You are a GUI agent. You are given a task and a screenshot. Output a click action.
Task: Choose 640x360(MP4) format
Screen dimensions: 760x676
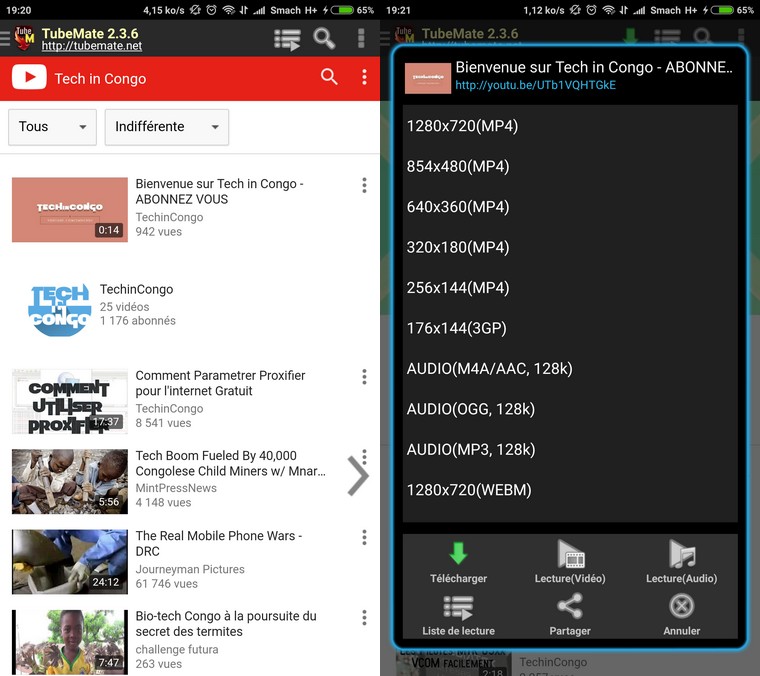point(570,207)
